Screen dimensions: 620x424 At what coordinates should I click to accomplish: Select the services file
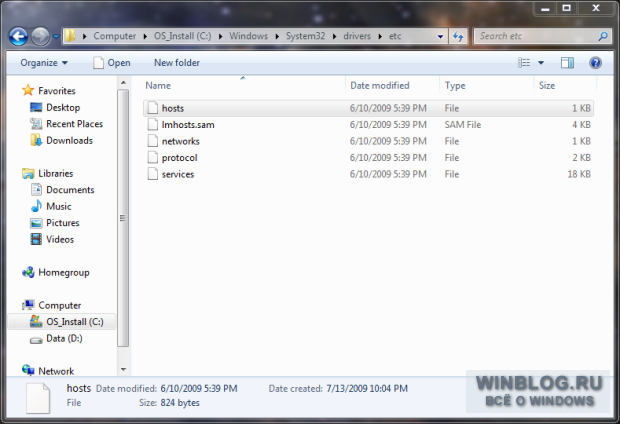pyautogui.click(x=368, y=174)
